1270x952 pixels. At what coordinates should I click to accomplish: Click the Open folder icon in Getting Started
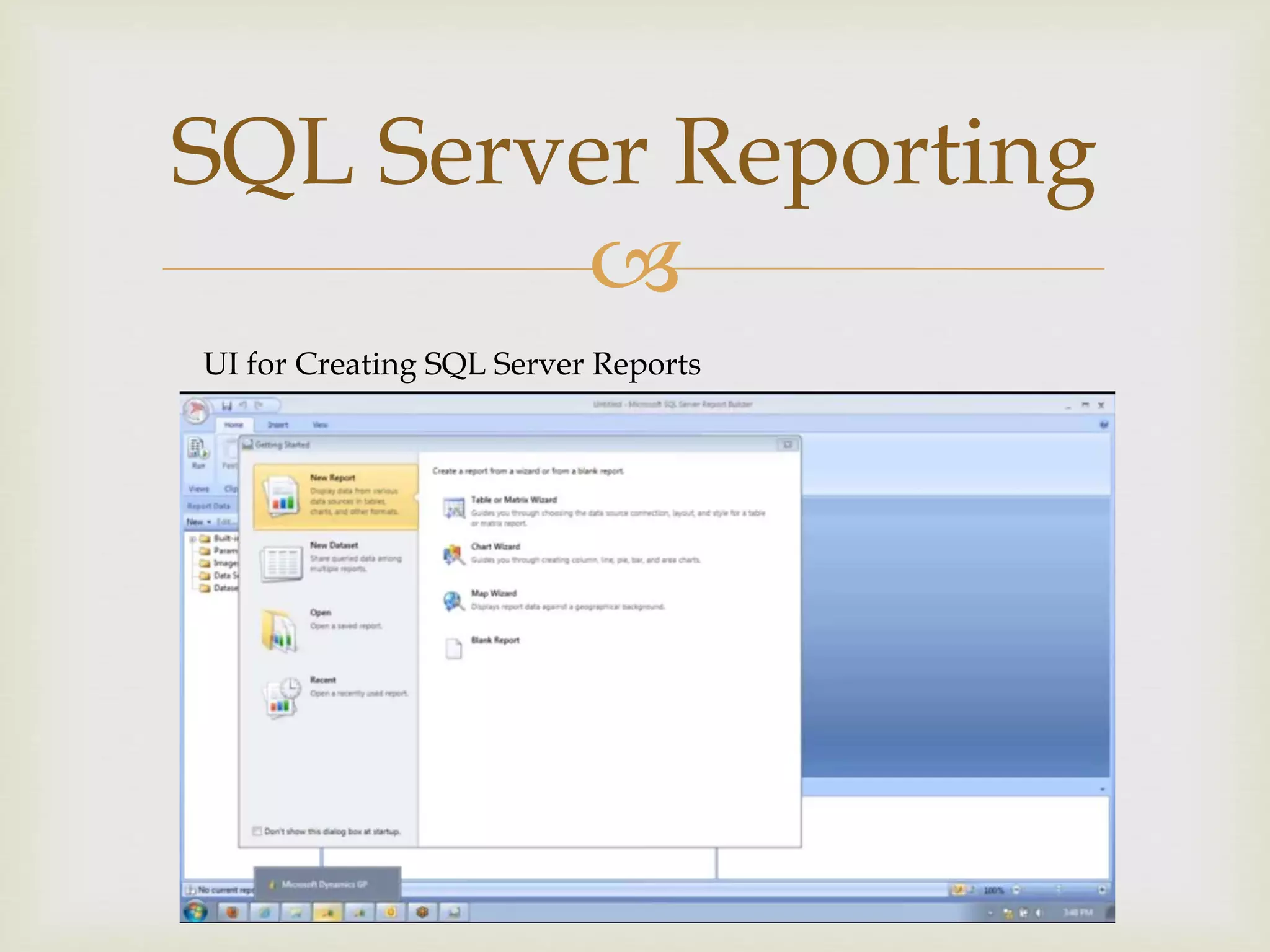coord(280,630)
